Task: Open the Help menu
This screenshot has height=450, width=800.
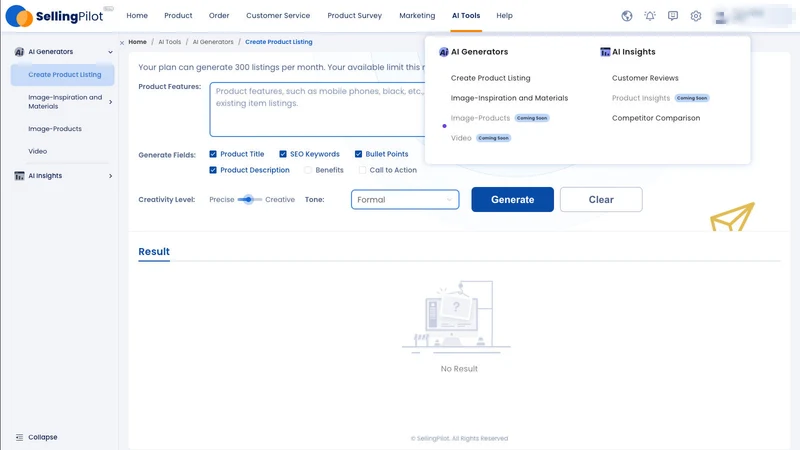Action: 505,16
